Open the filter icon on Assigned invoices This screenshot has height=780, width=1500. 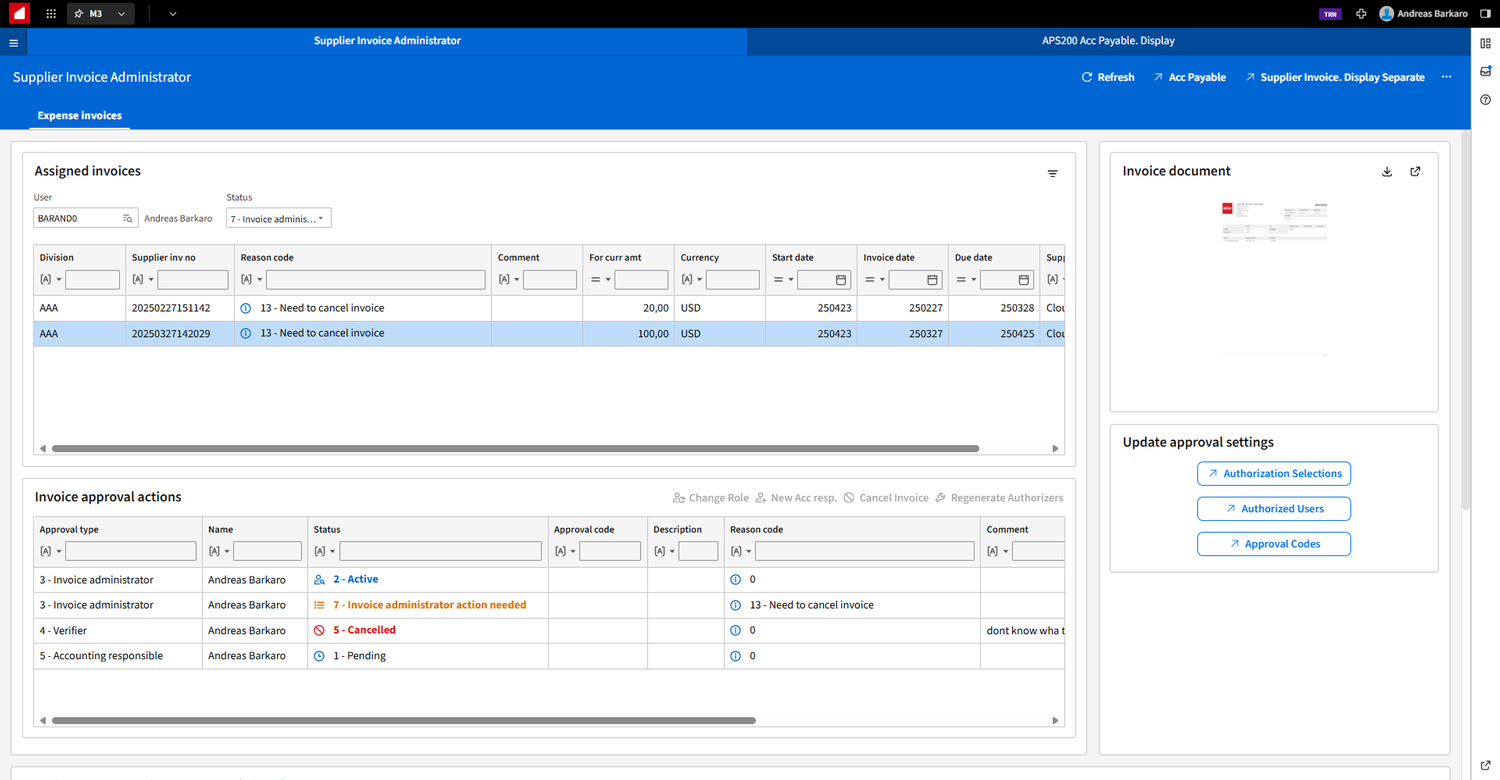coord(1052,173)
